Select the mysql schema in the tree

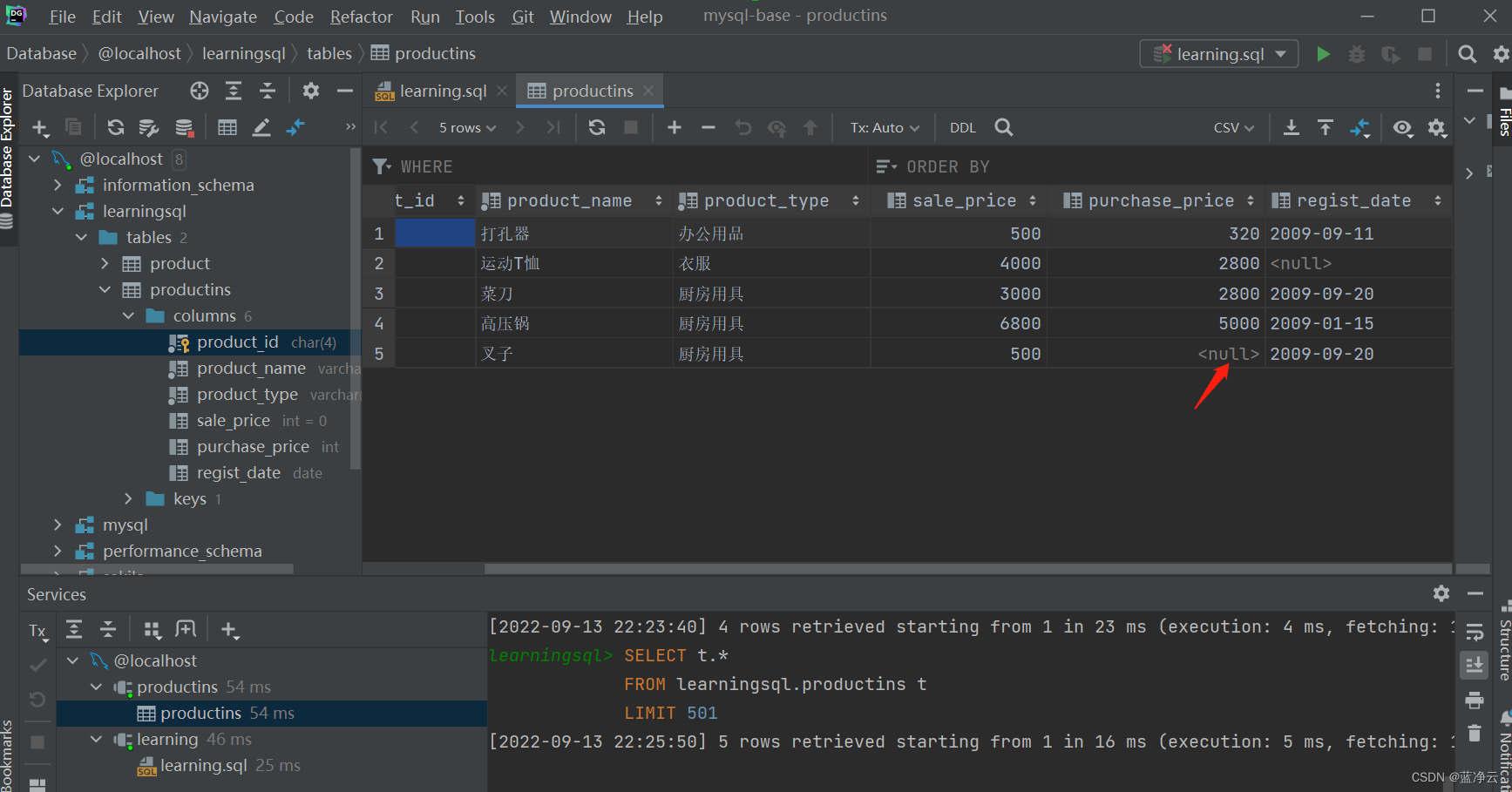[x=125, y=525]
